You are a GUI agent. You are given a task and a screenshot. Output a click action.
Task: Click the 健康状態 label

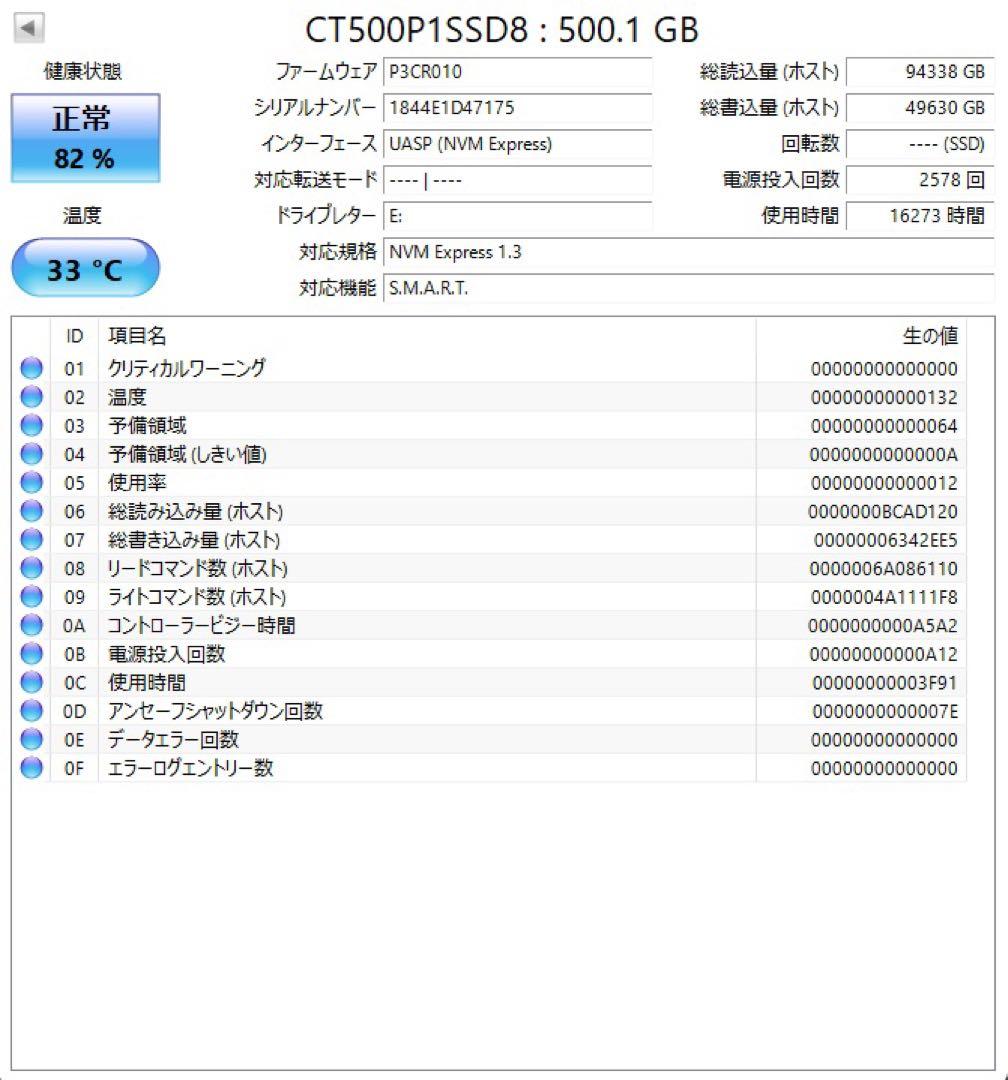83,72
